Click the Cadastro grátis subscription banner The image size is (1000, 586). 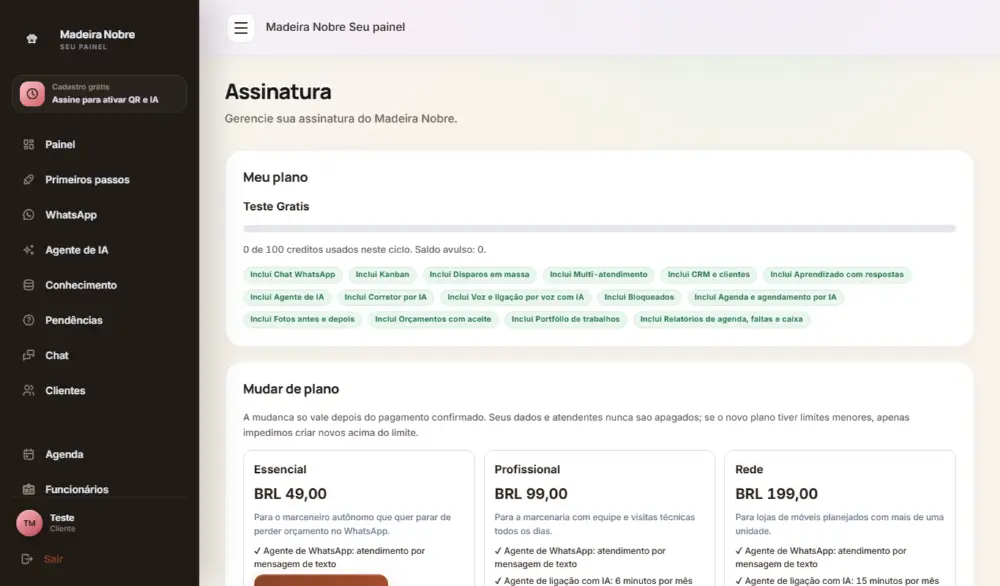coord(99,94)
